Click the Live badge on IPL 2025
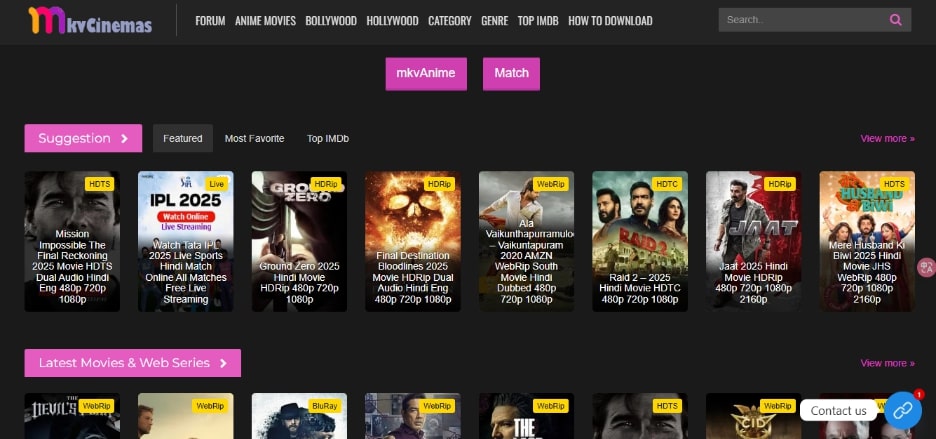 [216, 184]
